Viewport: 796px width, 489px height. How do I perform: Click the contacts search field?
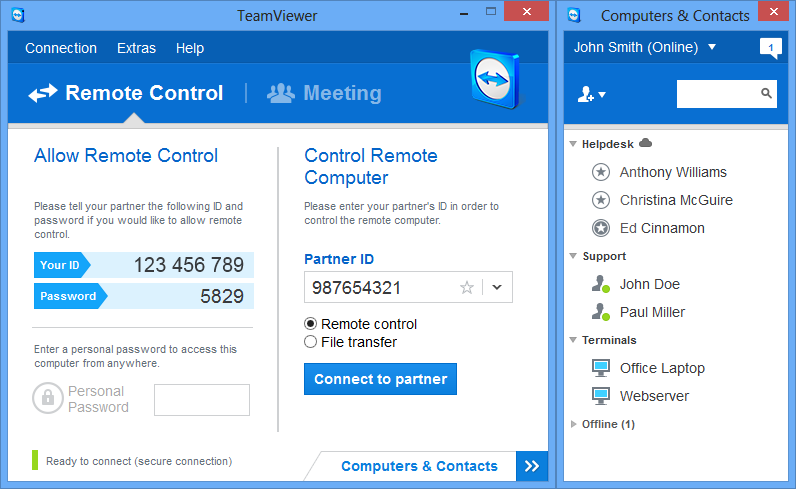(x=726, y=93)
